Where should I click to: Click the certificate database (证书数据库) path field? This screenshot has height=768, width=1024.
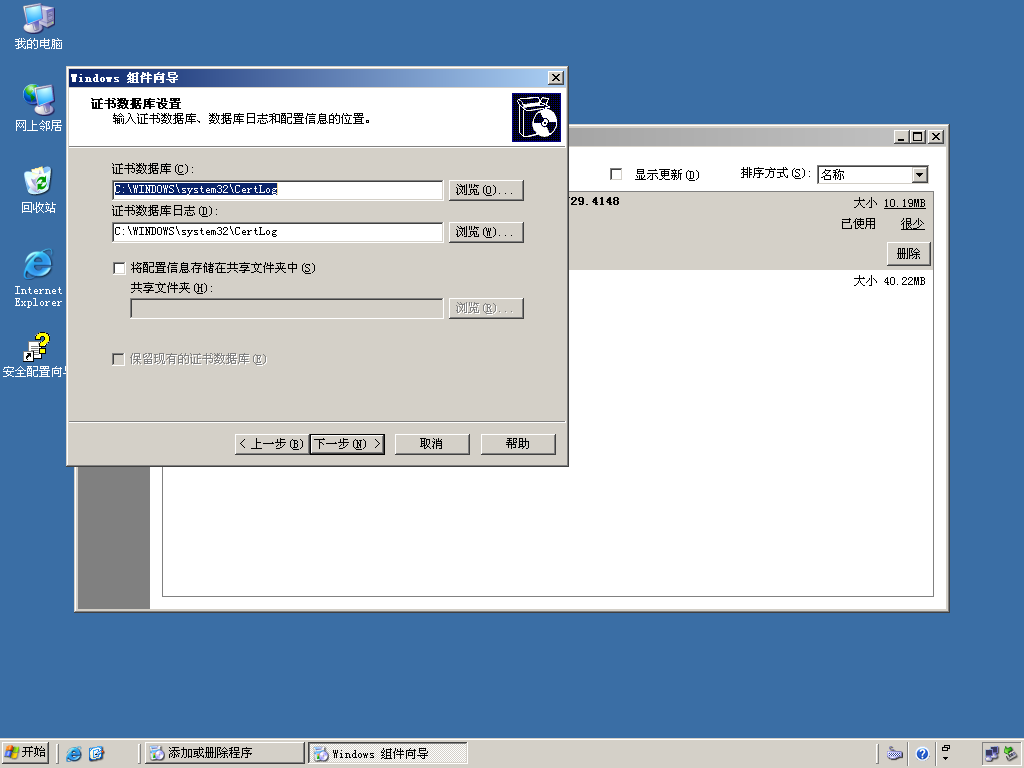[x=278, y=190]
